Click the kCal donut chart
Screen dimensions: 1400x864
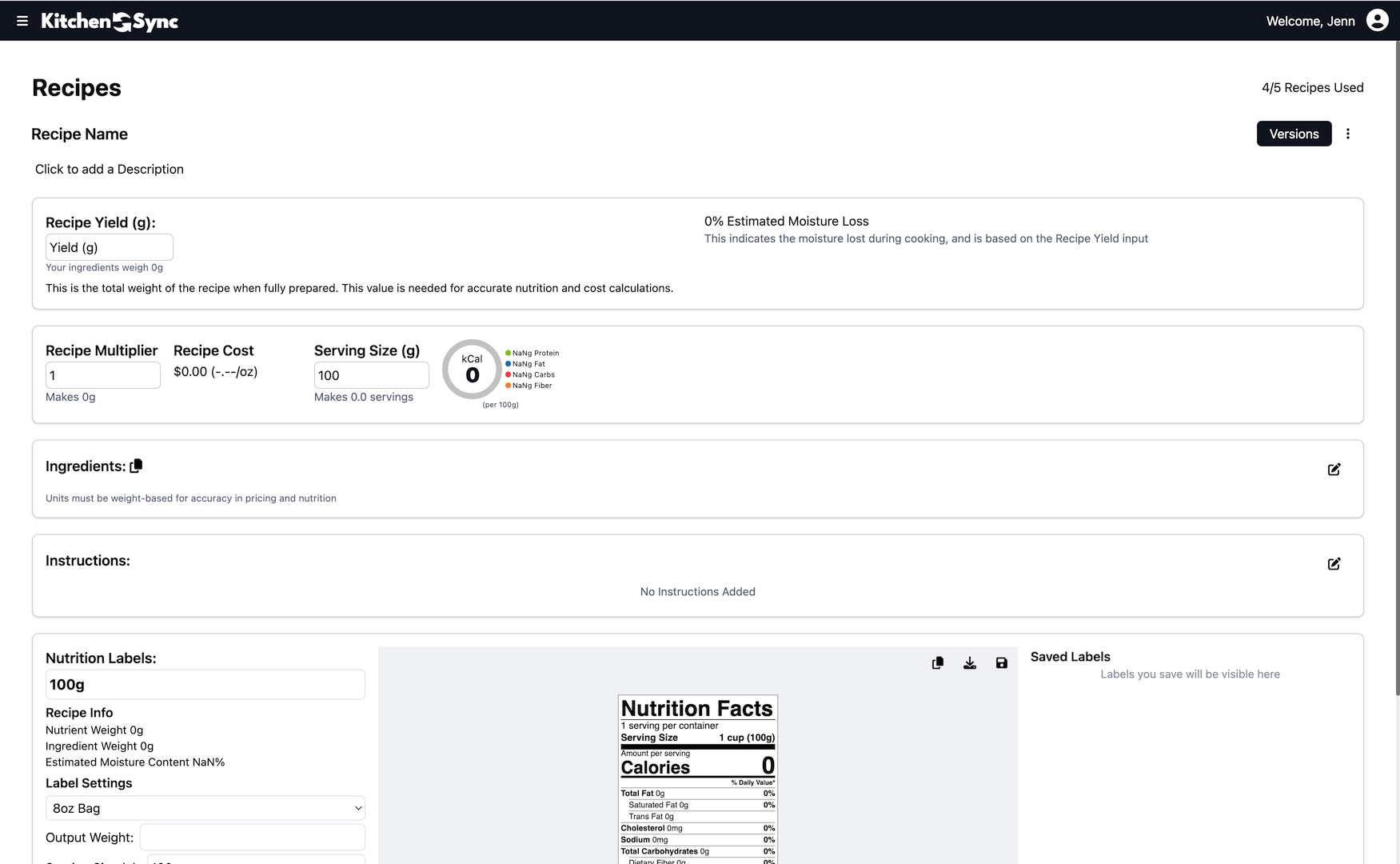472,369
